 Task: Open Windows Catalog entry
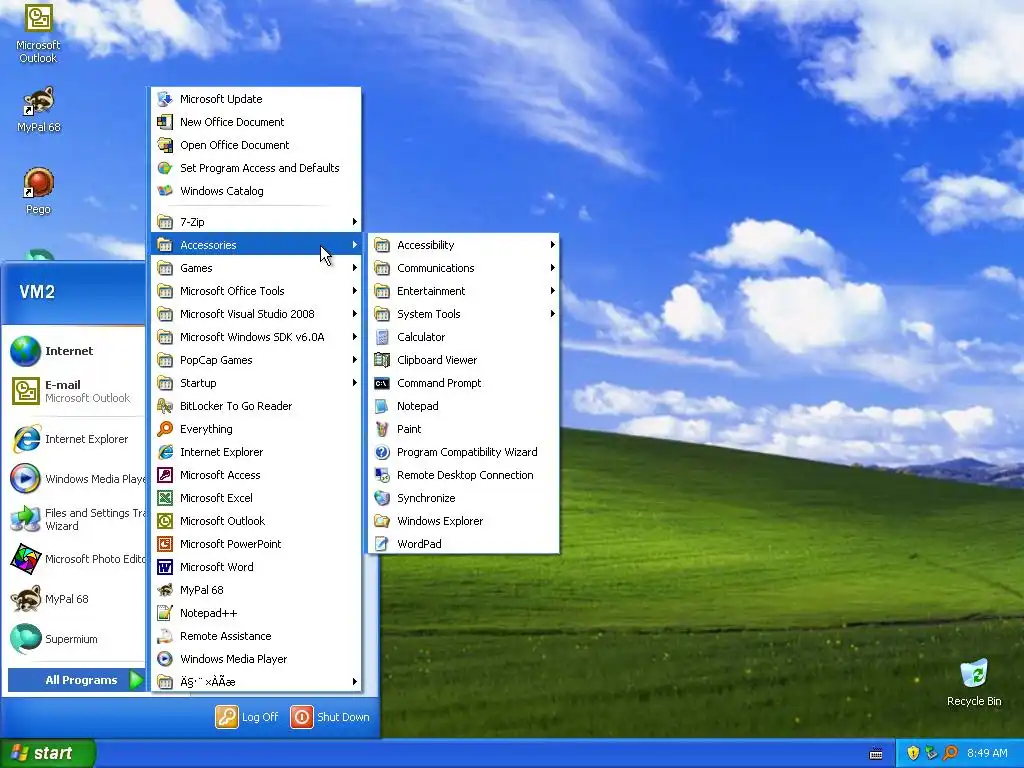256,191
